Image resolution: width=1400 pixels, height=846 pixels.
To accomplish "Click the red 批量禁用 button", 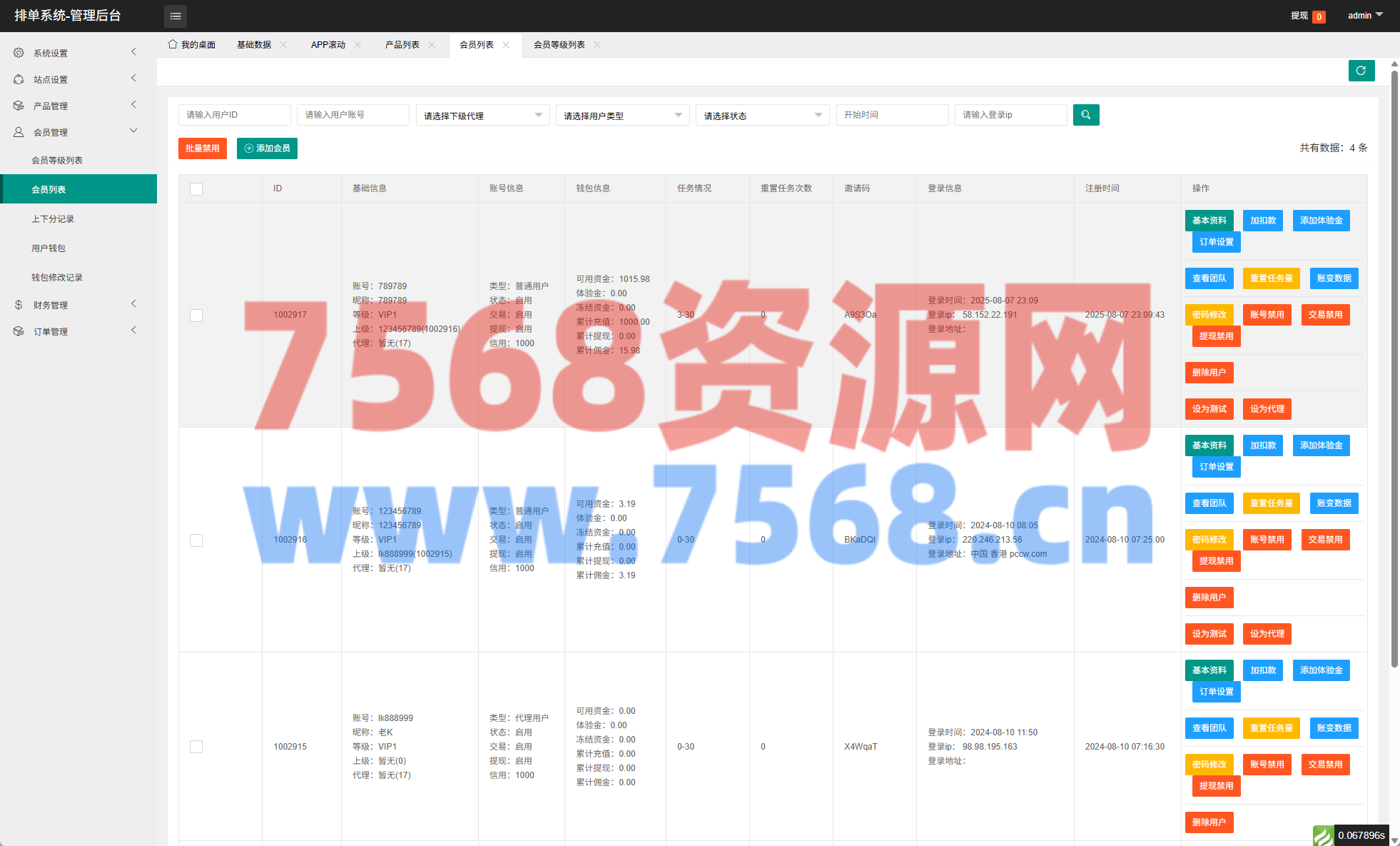I will point(202,148).
